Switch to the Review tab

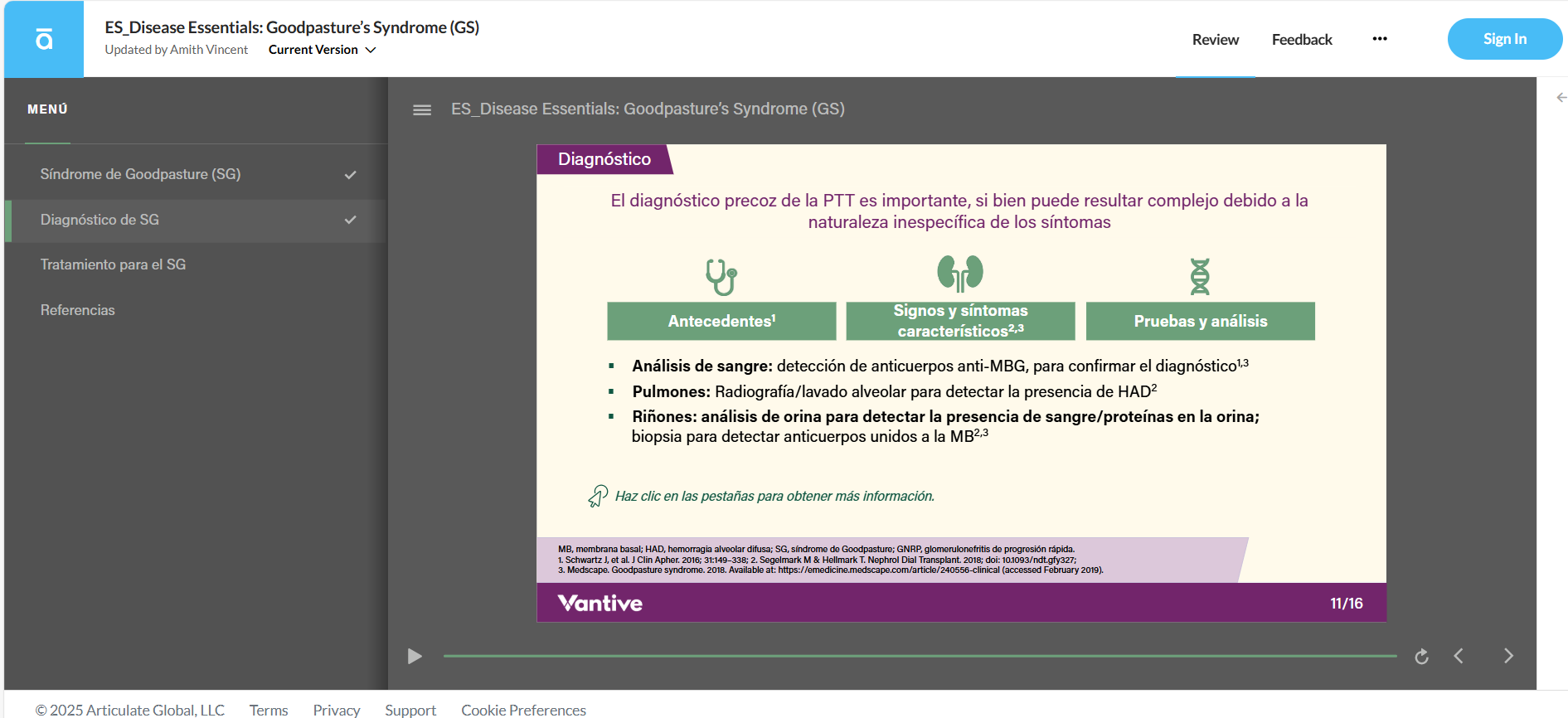[1215, 40]
